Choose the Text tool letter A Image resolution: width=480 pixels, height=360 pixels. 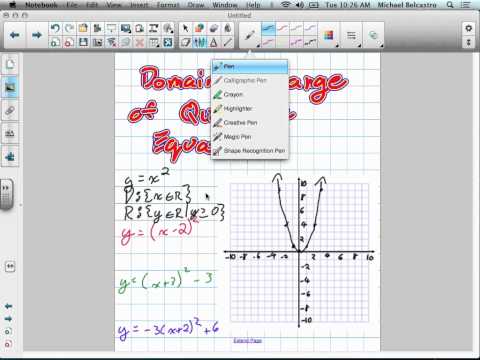click(214, 42)
